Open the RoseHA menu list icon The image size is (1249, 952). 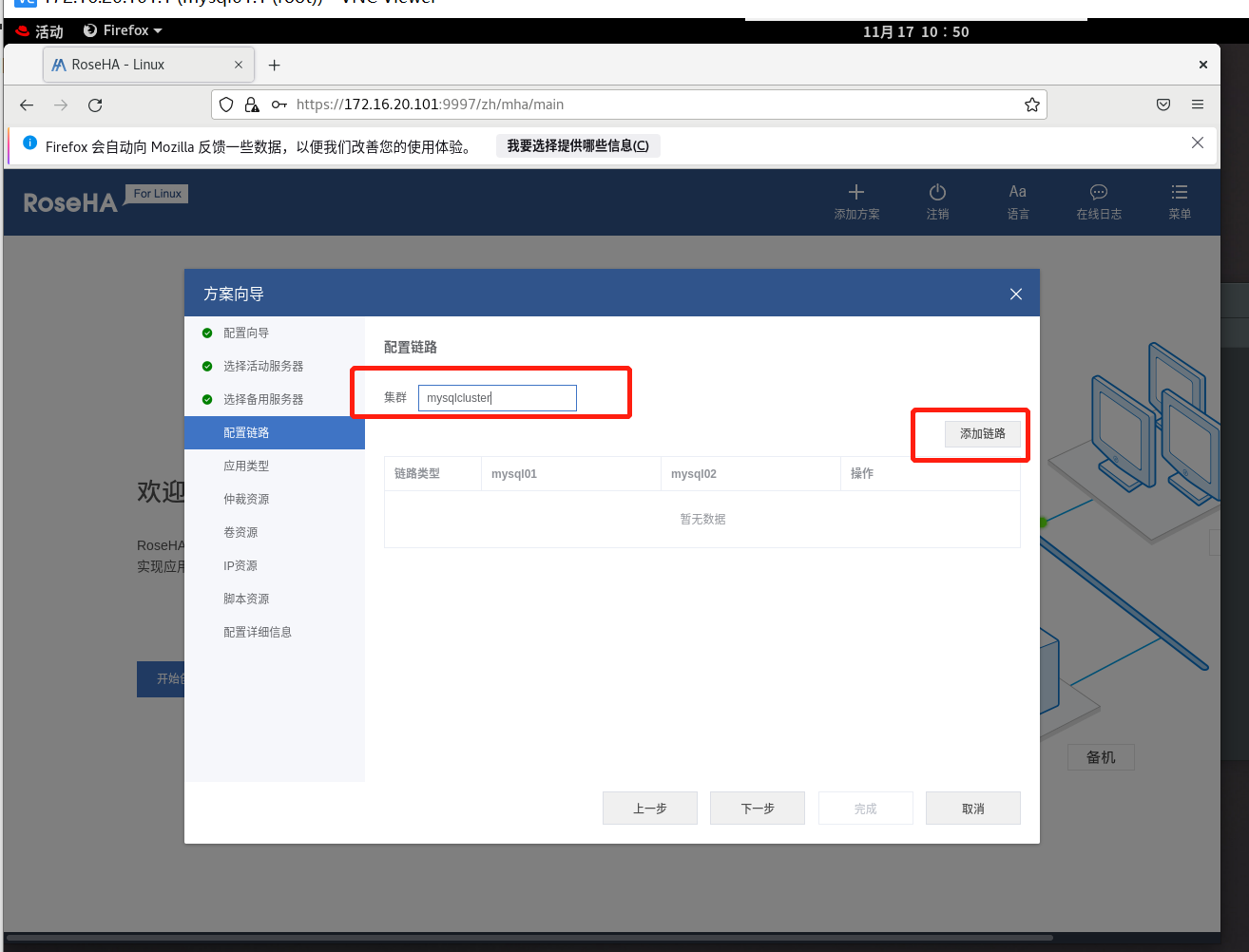[1179, 193]
